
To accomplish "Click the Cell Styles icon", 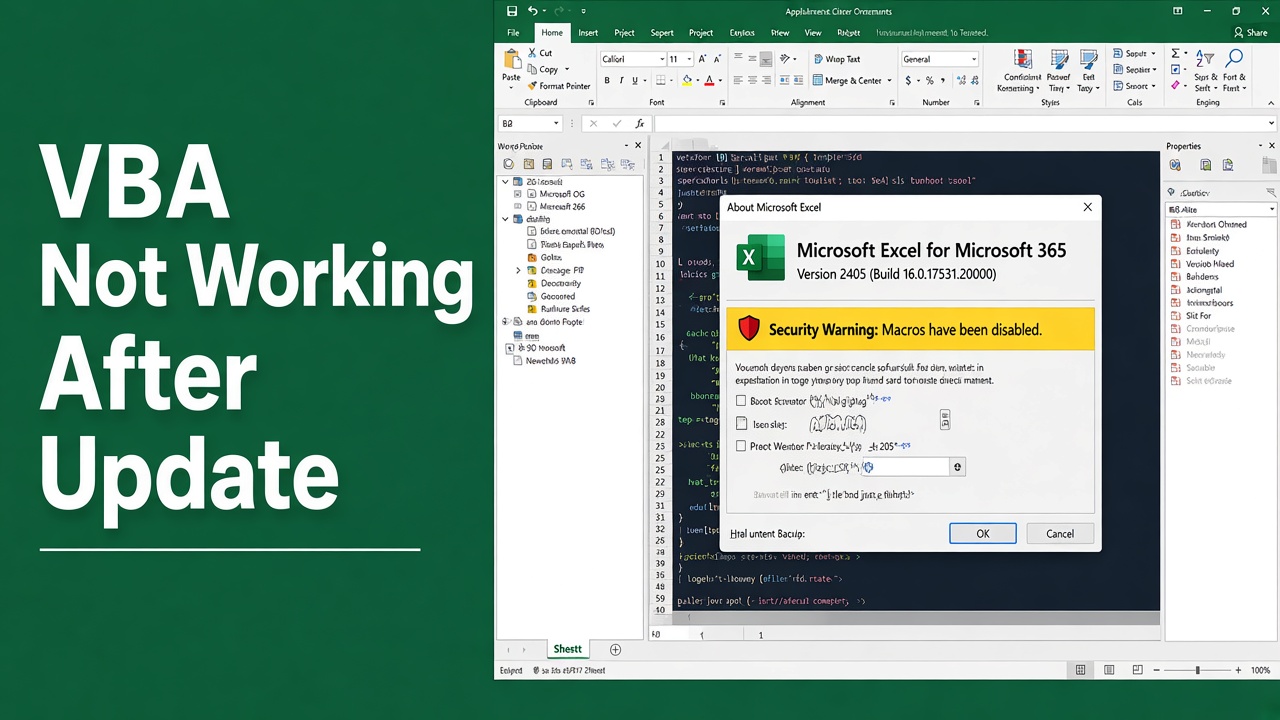I will pyautogui.click(x=1087, y=60).
